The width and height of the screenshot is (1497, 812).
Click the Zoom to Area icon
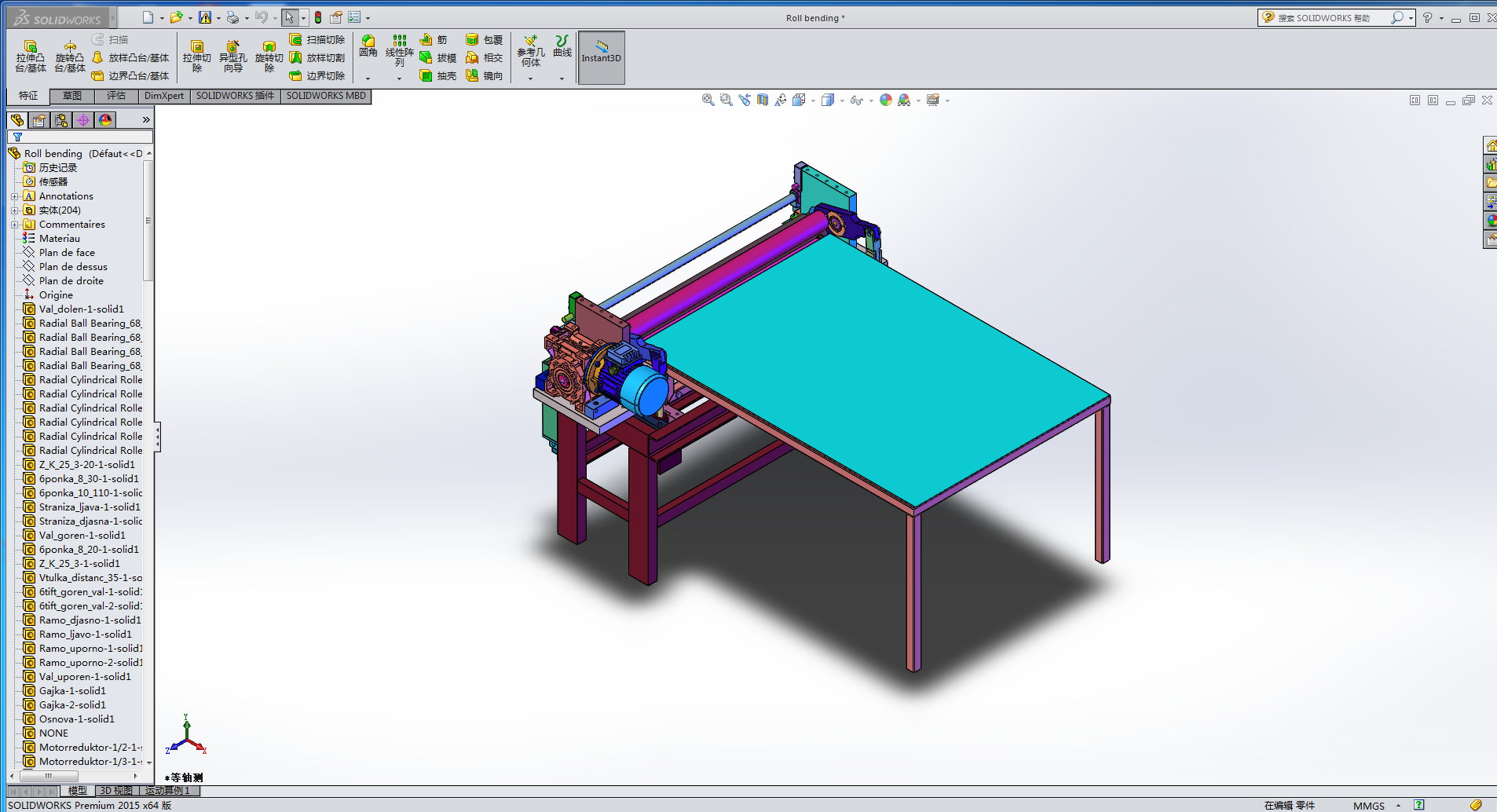coord(726,100)
